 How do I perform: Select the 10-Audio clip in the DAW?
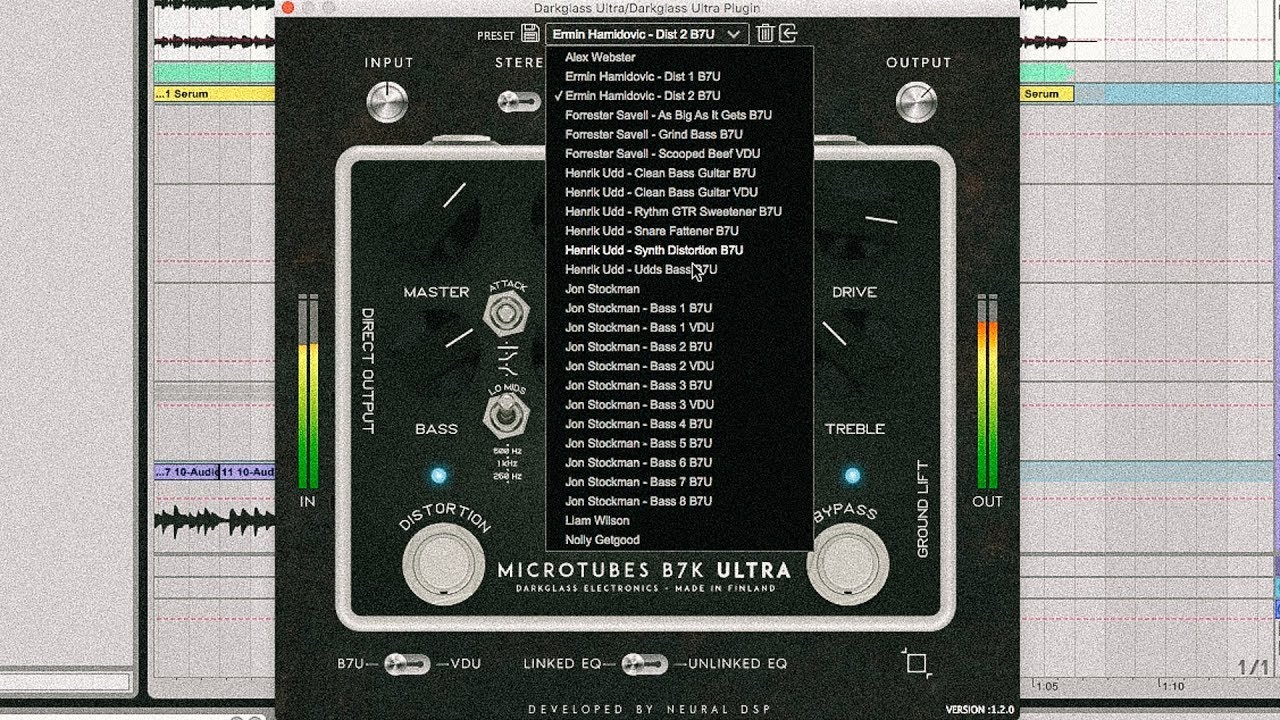point(214,471)
